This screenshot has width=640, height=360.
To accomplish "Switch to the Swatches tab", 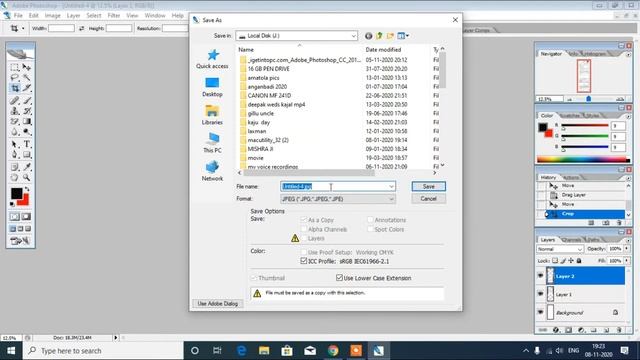I will [571, 116].
